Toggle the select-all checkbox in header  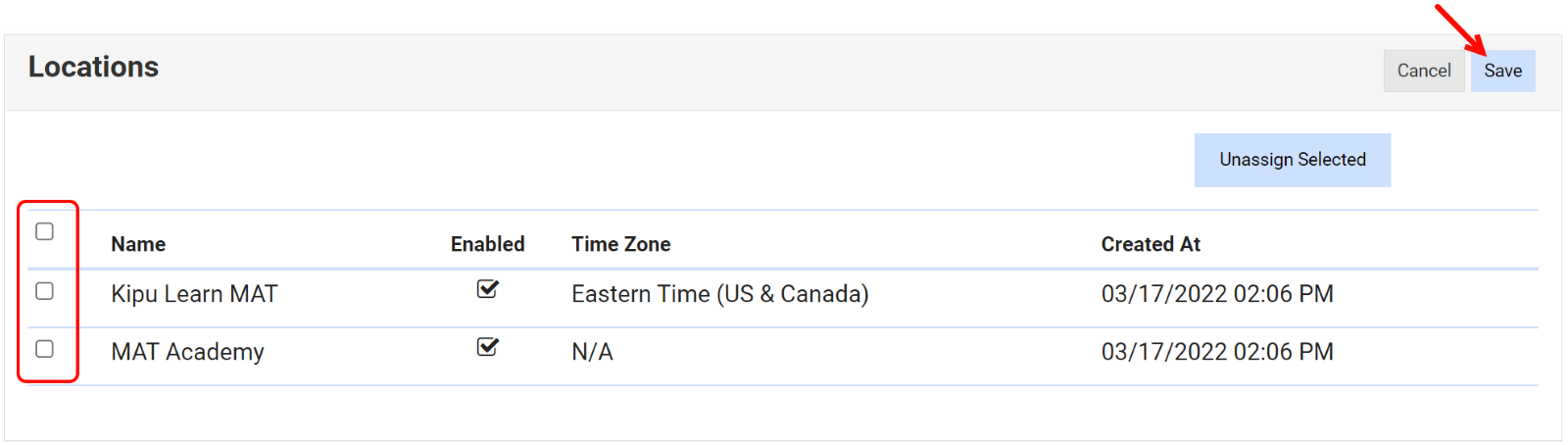[44, 231]
